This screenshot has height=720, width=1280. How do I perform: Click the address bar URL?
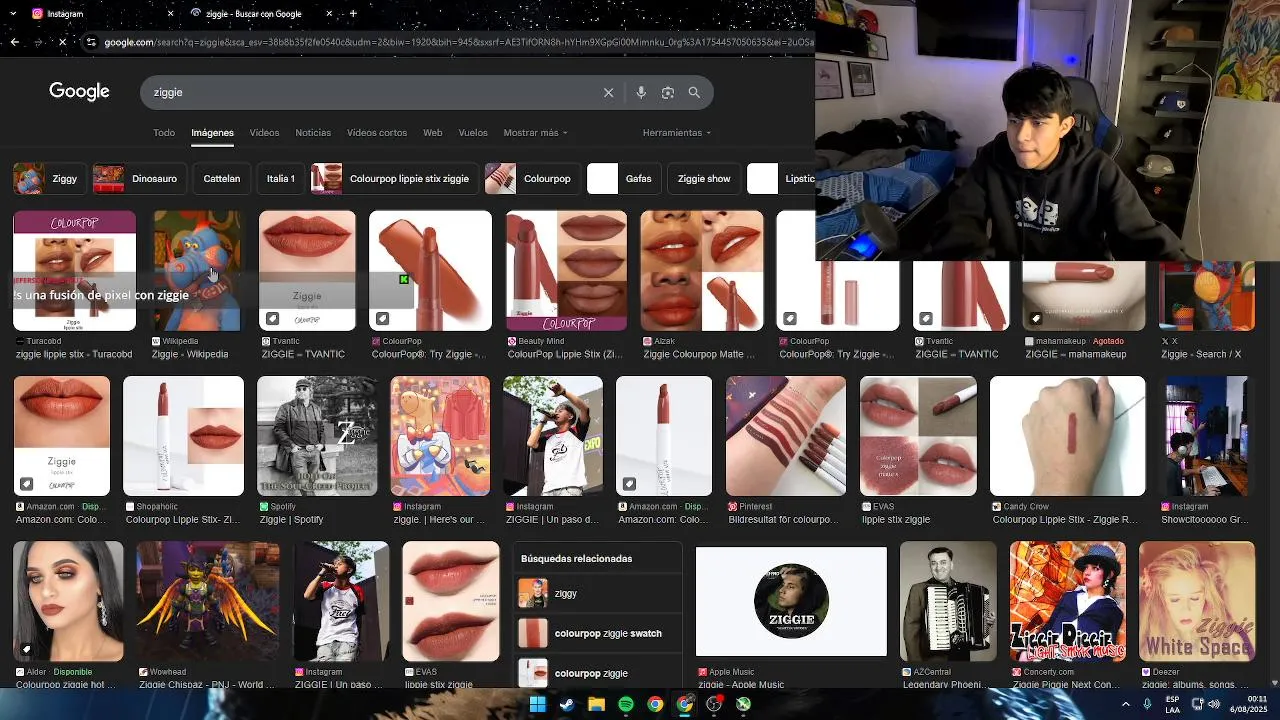tap(458, 42)
